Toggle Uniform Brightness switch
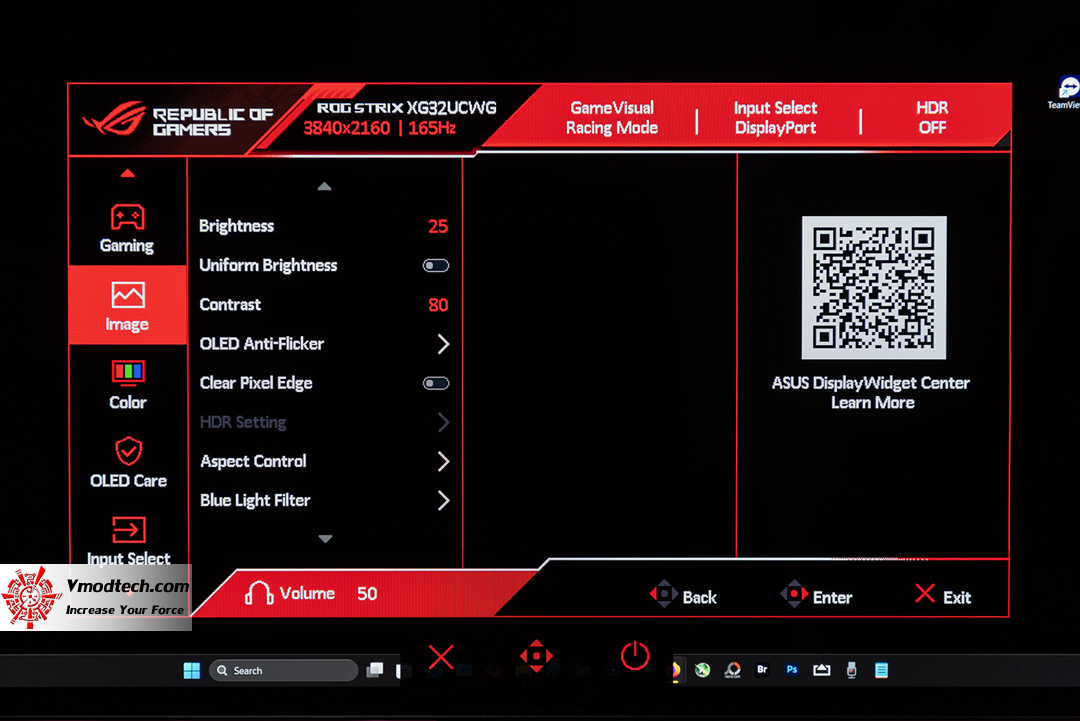The height and width of the screenshot is (721, 1080). (436, 266)
